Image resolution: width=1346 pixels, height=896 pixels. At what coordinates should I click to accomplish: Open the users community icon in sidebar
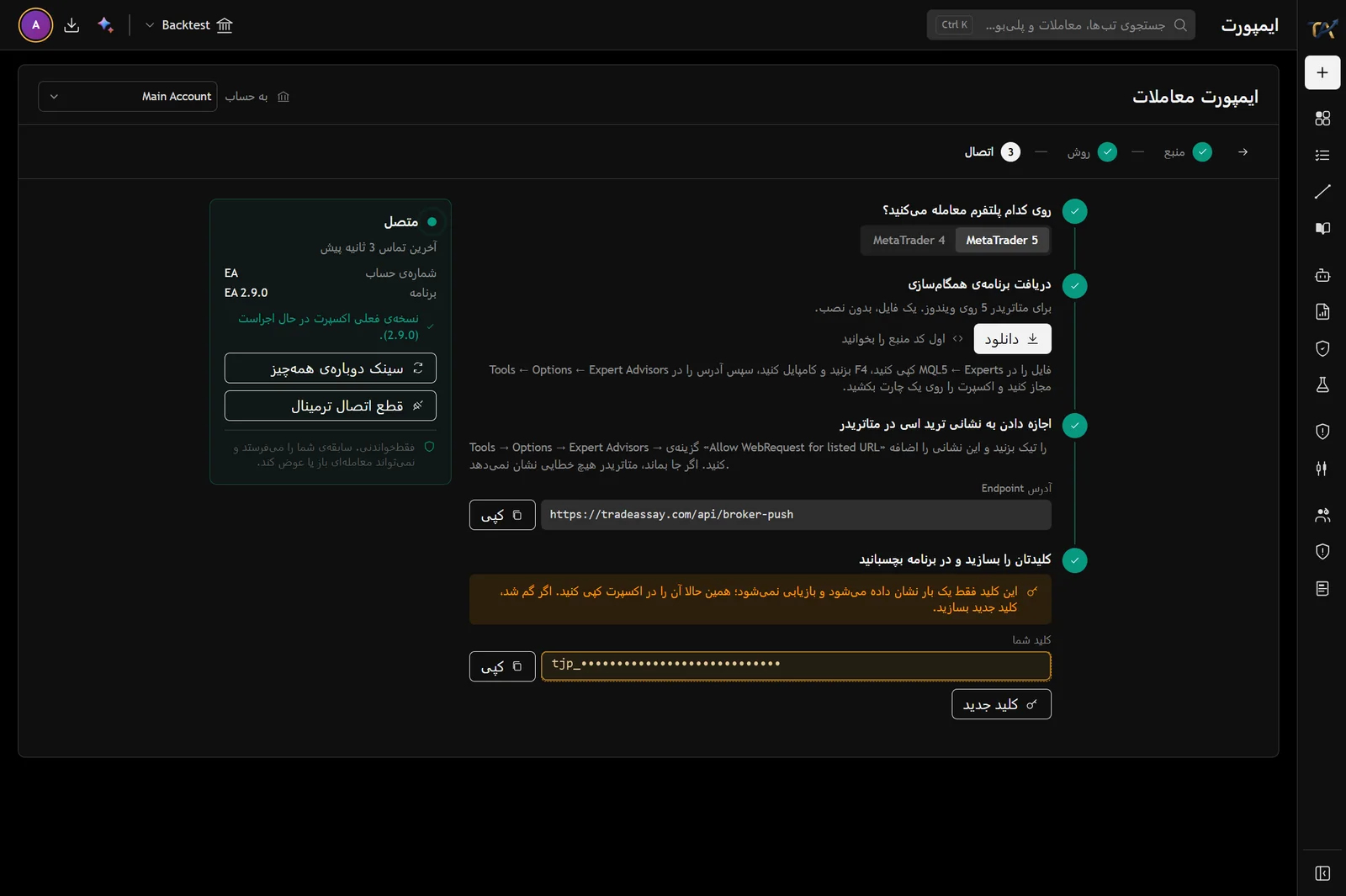1322,515
